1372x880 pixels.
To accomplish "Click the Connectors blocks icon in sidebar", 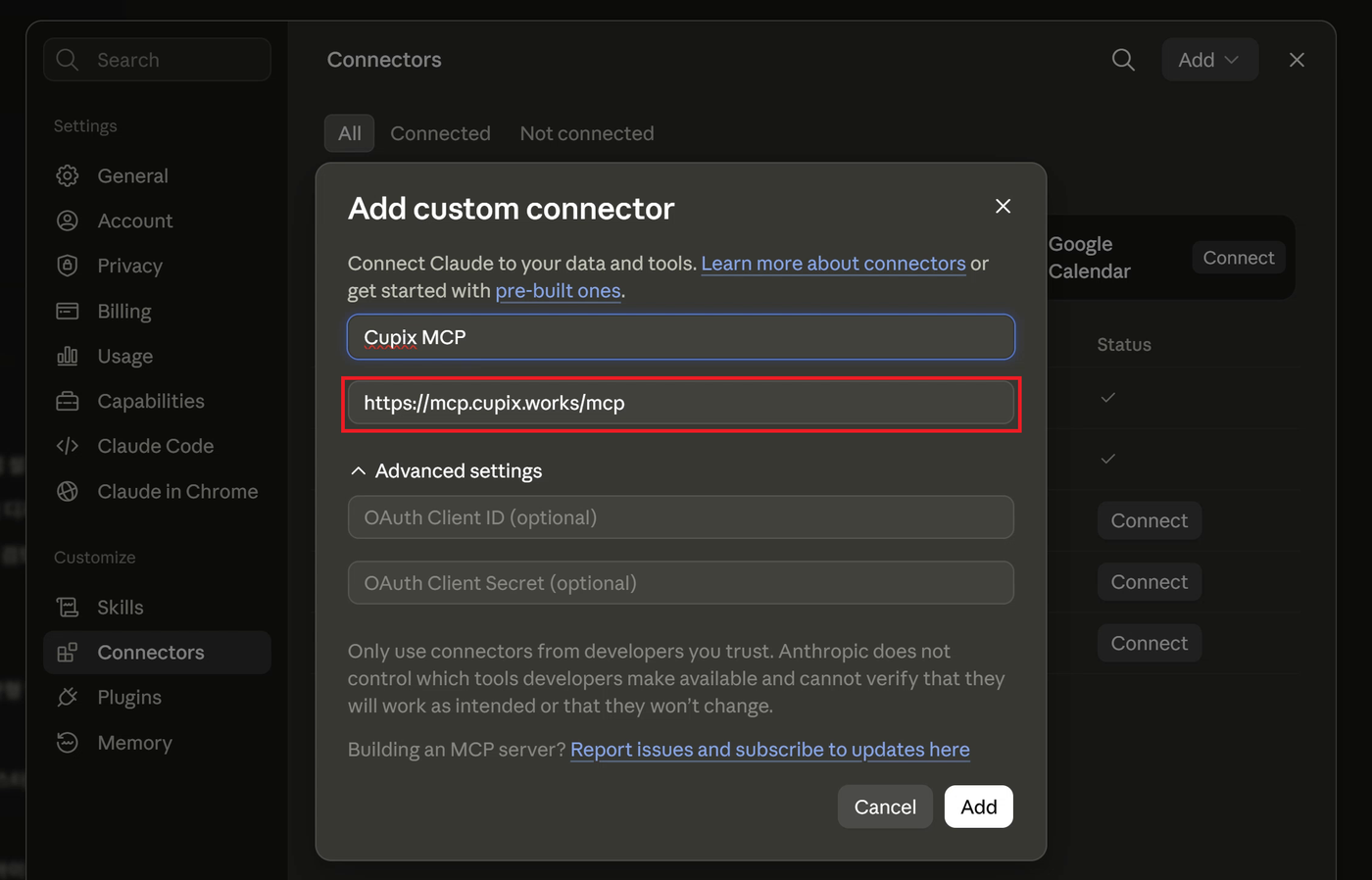I will coord(68,653).
